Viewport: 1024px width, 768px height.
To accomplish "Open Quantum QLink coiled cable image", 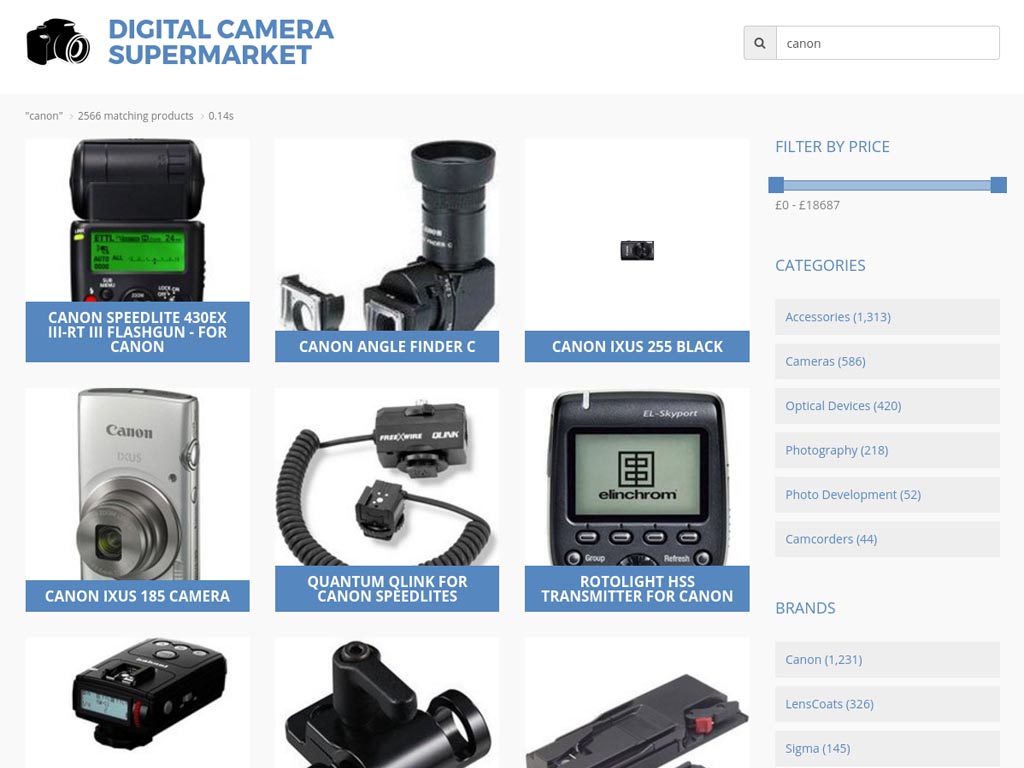I will click(x=387, y=477).
